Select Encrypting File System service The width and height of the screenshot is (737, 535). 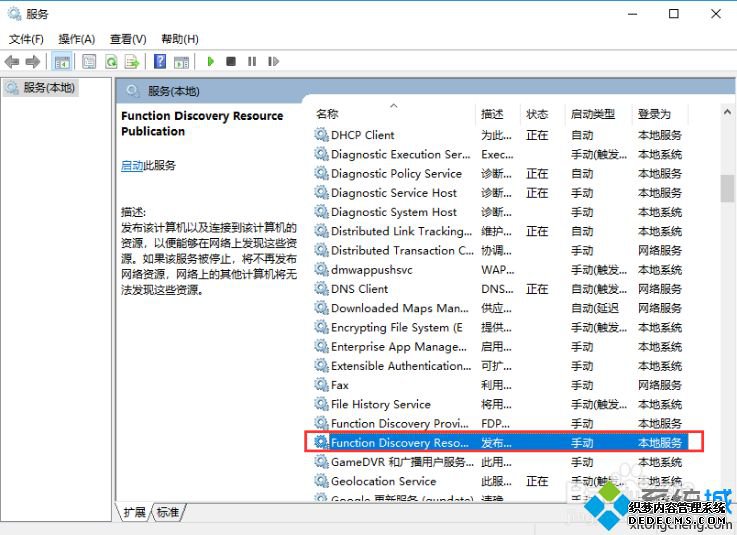coord(500,328)
